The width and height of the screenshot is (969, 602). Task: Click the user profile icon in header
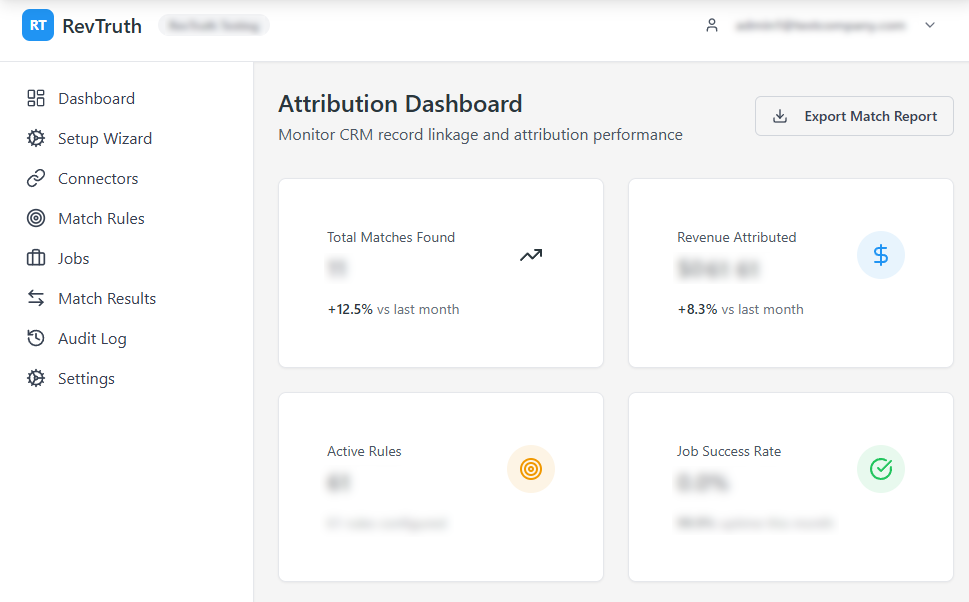pyautogui.click(x=712, y=26)
